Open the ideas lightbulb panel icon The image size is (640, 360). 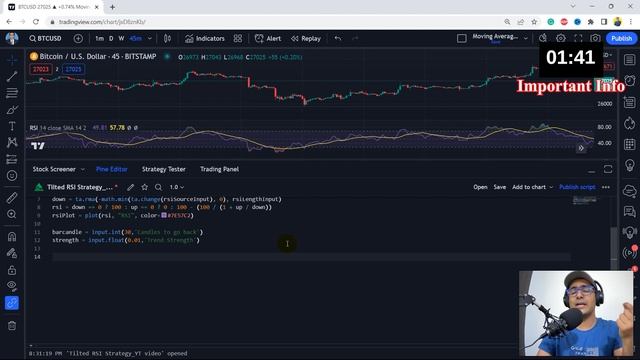[629, 165]
